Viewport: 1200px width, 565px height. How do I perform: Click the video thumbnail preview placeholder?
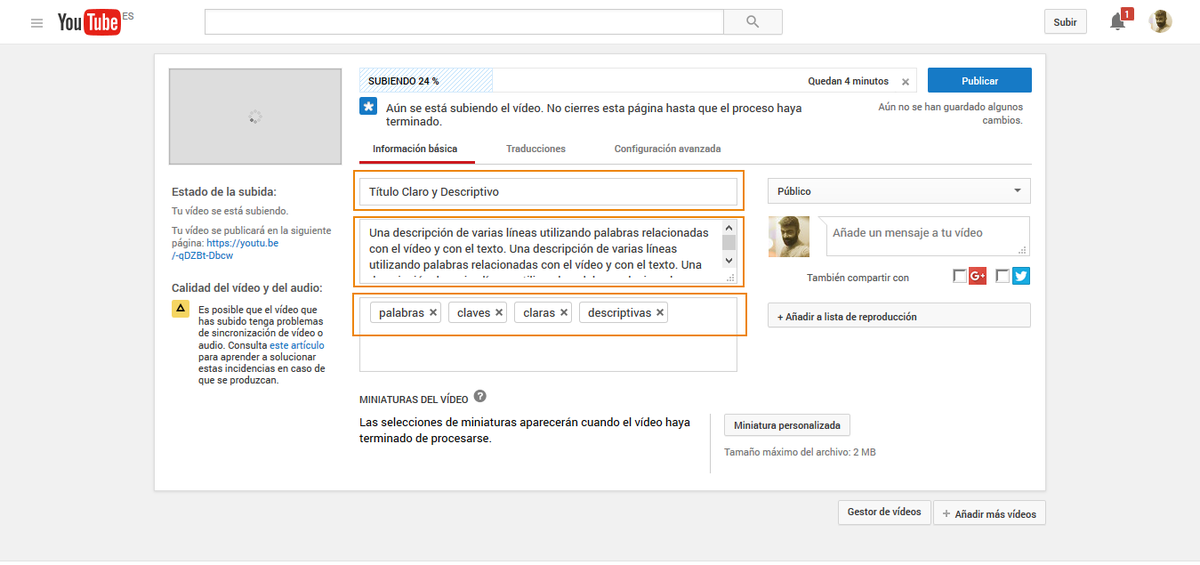pyautogui.click(x=255, y=117)
